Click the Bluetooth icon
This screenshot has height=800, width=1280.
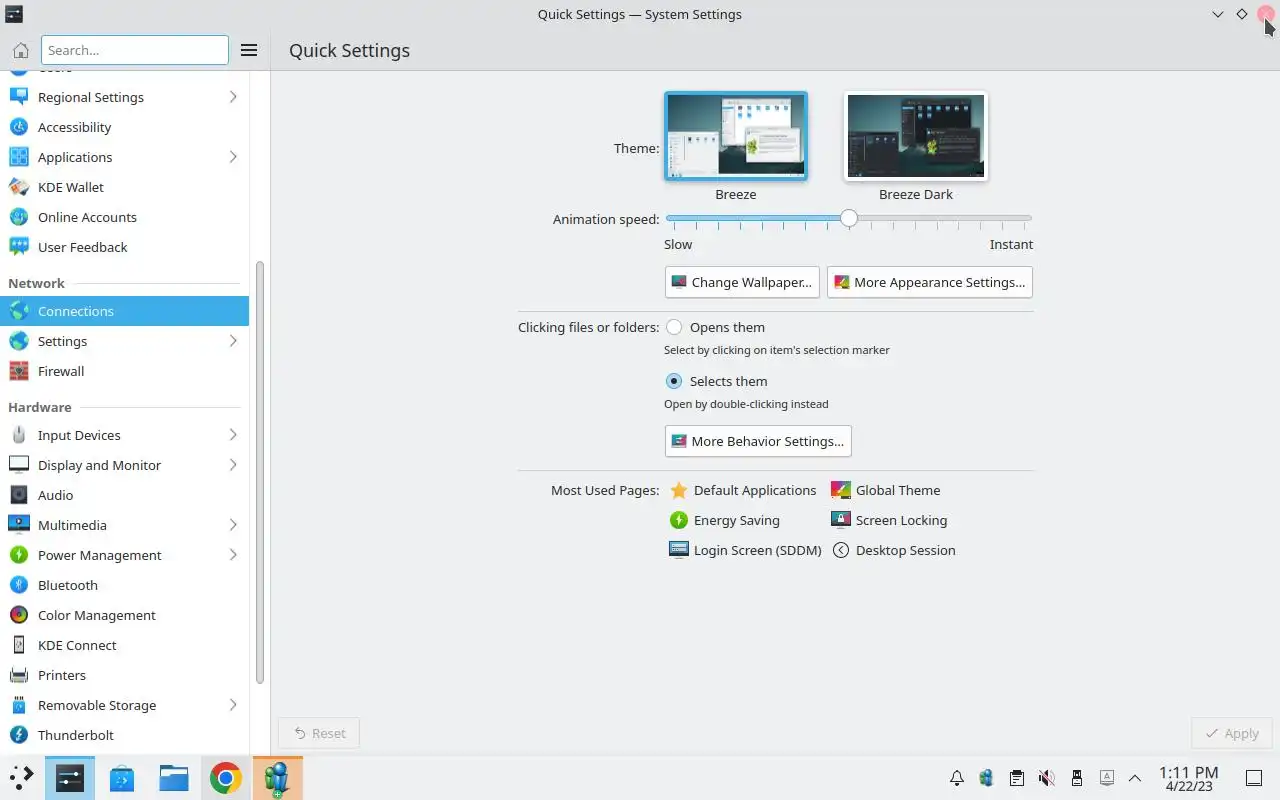coord(18,585)
